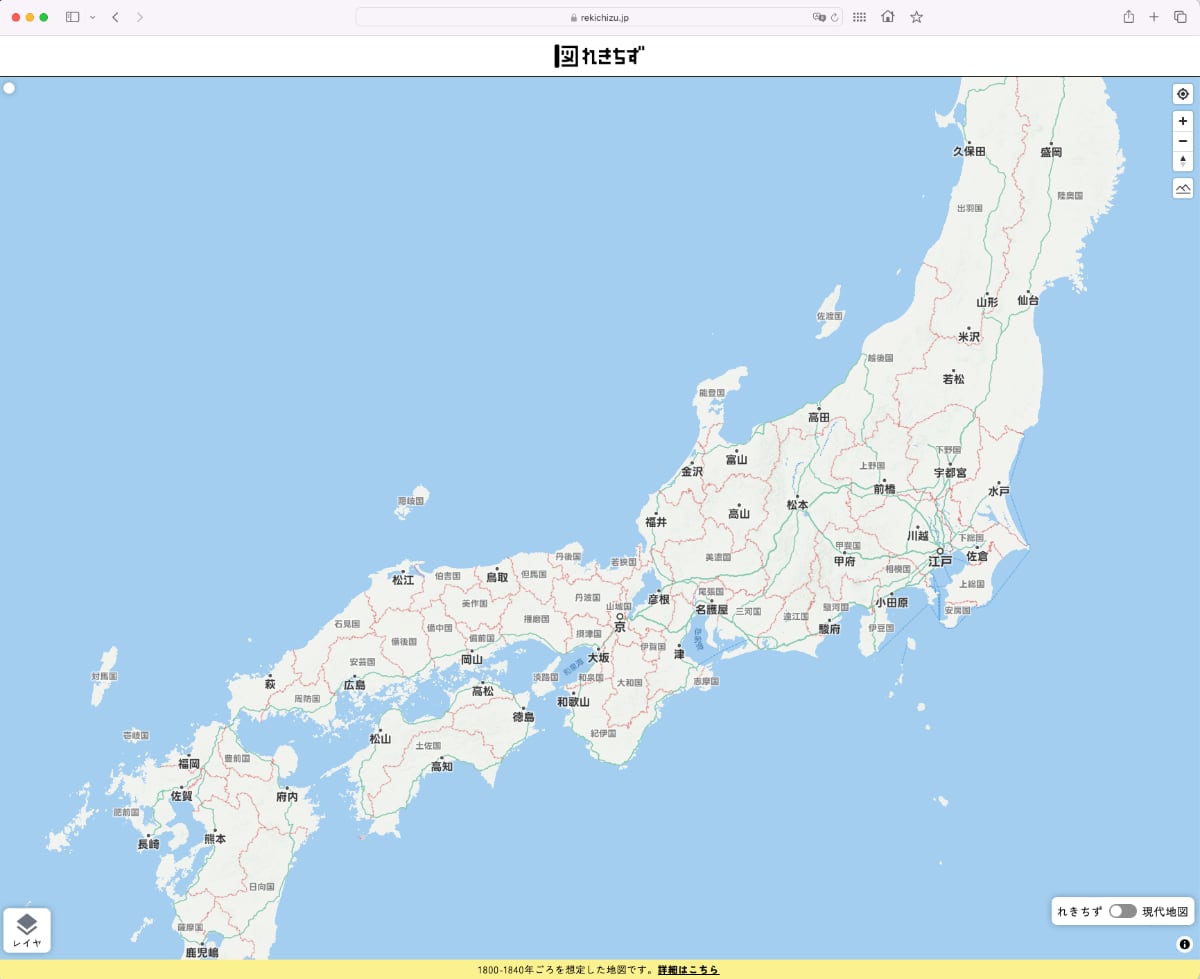Open the レイヤ layers panel
Image resolution: width=1200 pixels, height=979 pixels.
point(27,930)
